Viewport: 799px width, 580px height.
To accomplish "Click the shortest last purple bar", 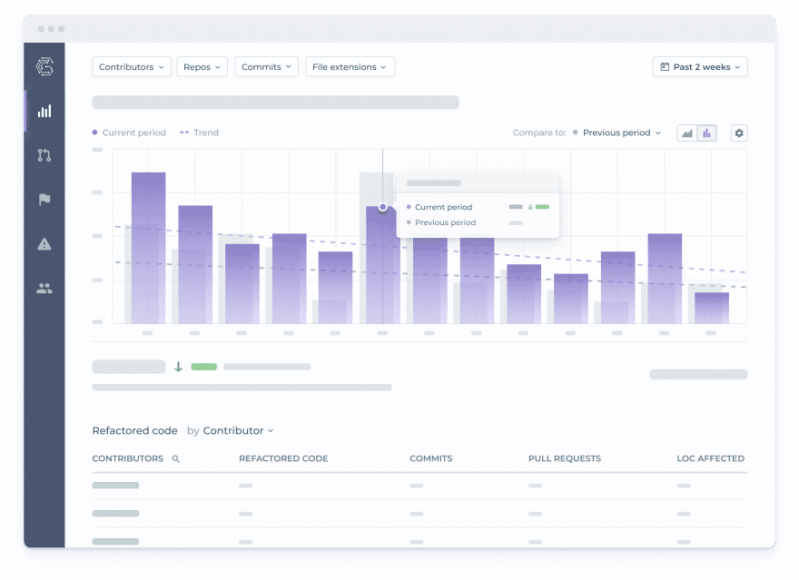I will coord(711,308).
